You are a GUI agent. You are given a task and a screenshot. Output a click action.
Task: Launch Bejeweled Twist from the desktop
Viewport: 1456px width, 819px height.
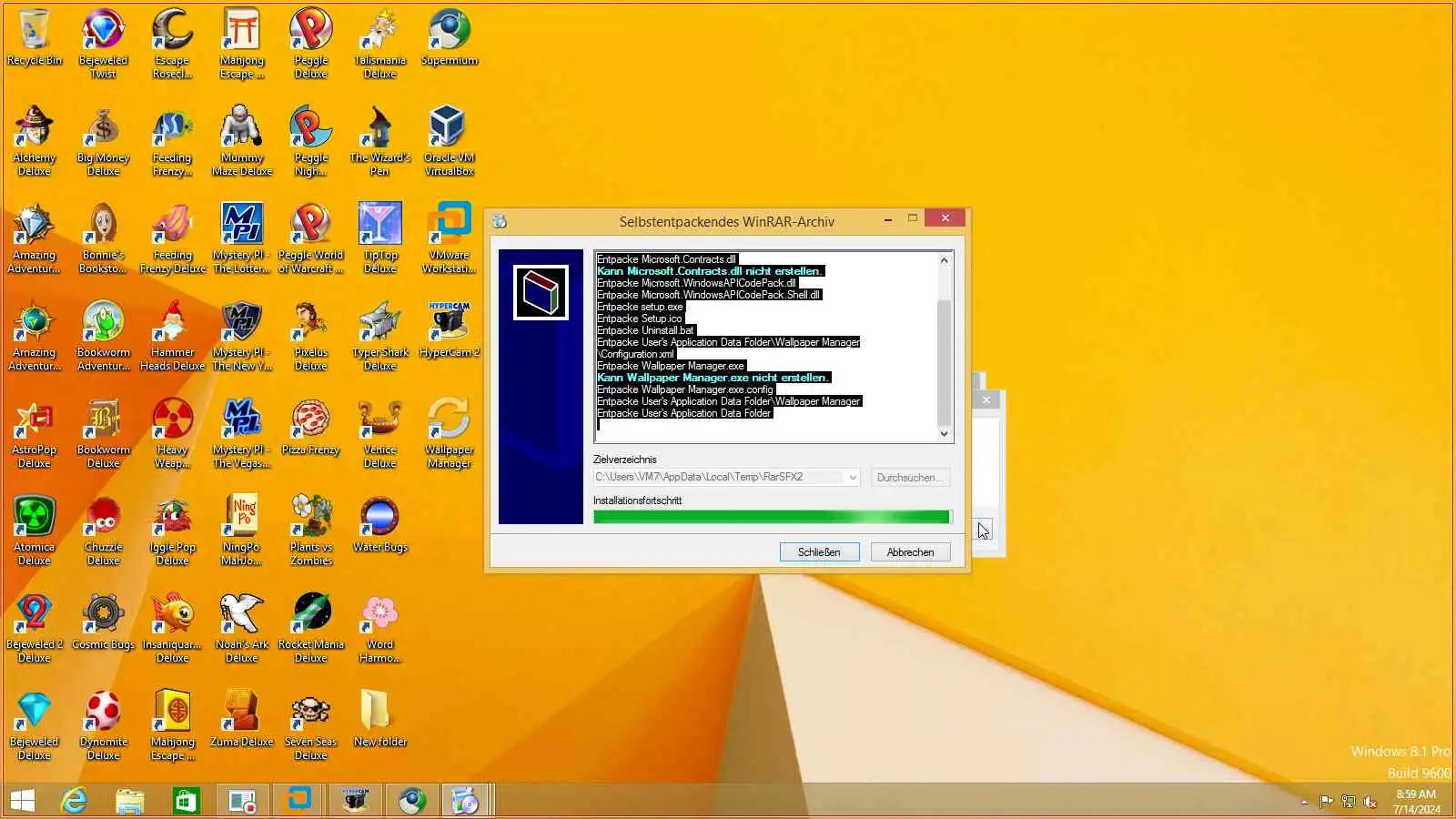[x=103, y=44]
